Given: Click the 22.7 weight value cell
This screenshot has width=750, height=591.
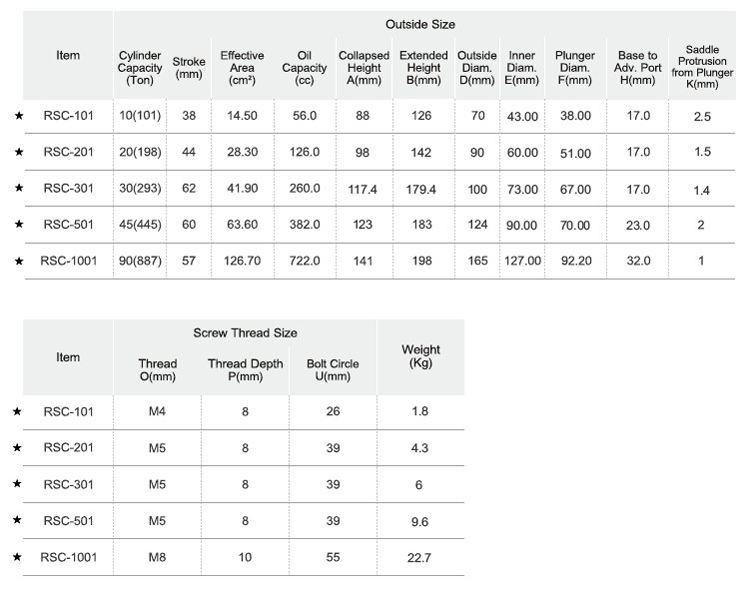Looking at the screenshot, I should [x=421, y=557].
